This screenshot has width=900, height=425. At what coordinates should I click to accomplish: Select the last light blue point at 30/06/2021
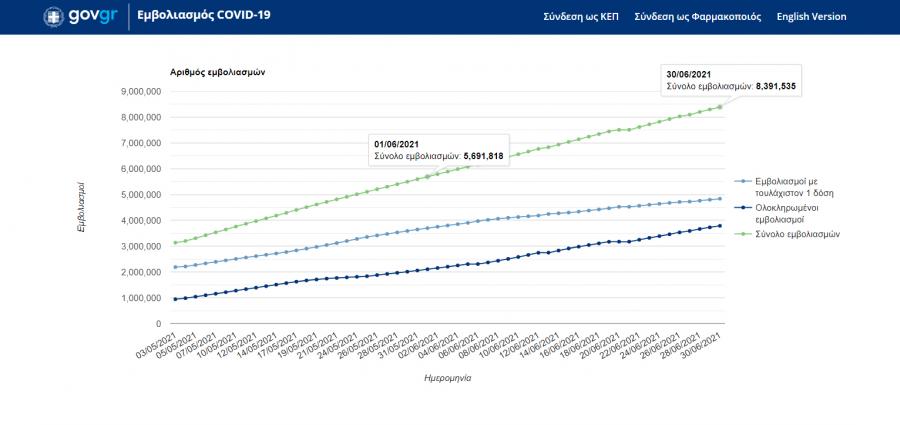[720, 198]
